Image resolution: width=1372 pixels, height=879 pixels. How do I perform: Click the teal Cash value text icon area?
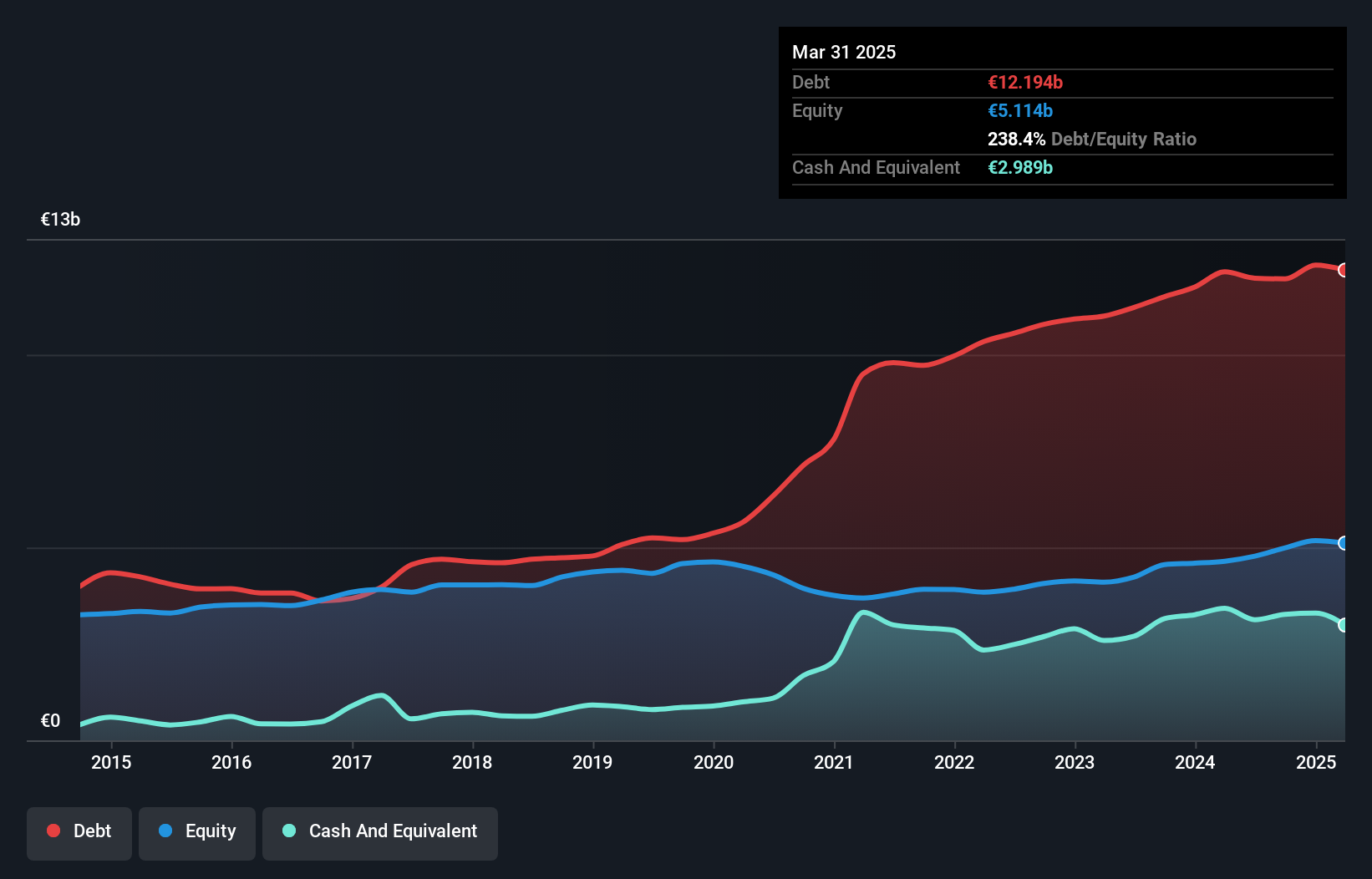[x=1020, y=167]
